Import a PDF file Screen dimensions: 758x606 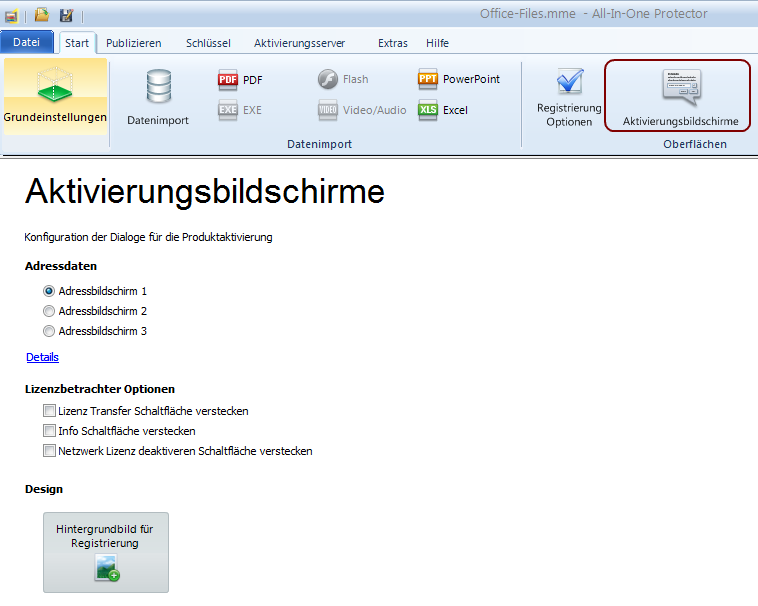pos(240,80)
